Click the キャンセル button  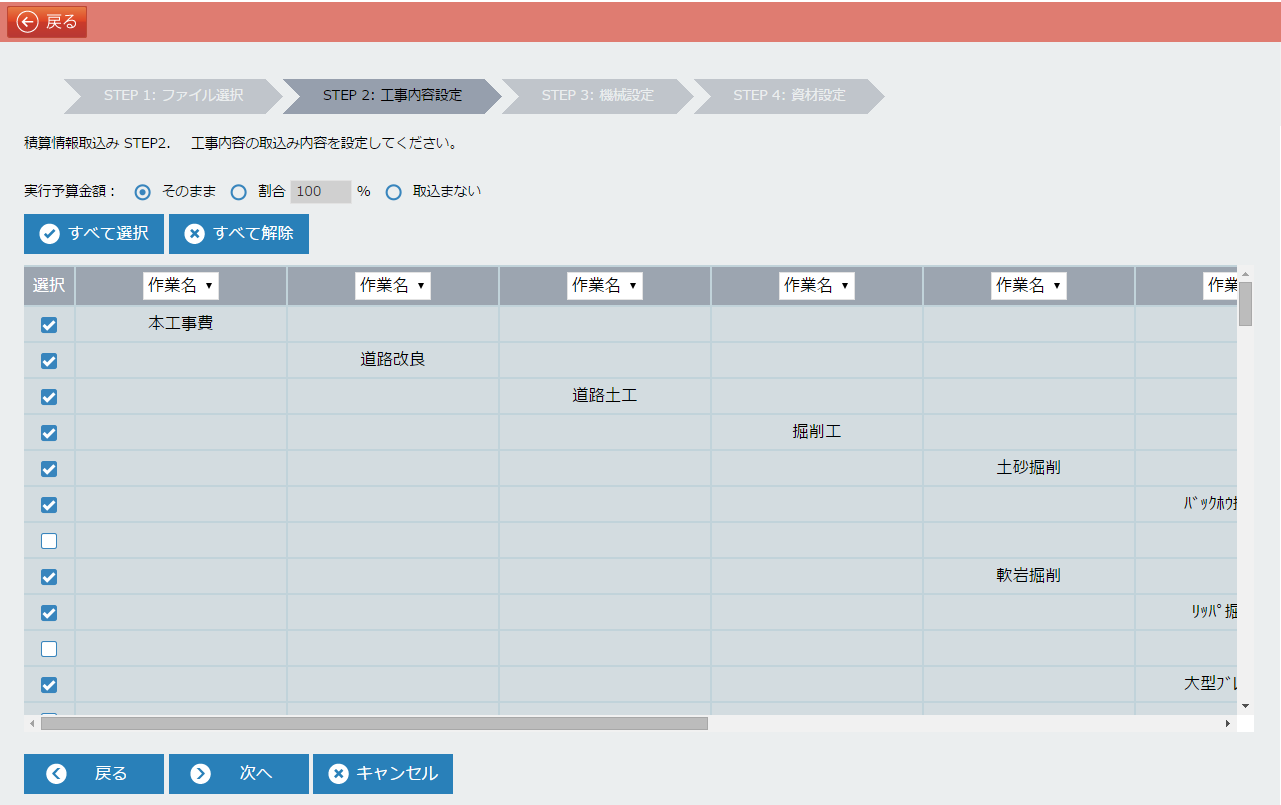[x=383, y=774]
